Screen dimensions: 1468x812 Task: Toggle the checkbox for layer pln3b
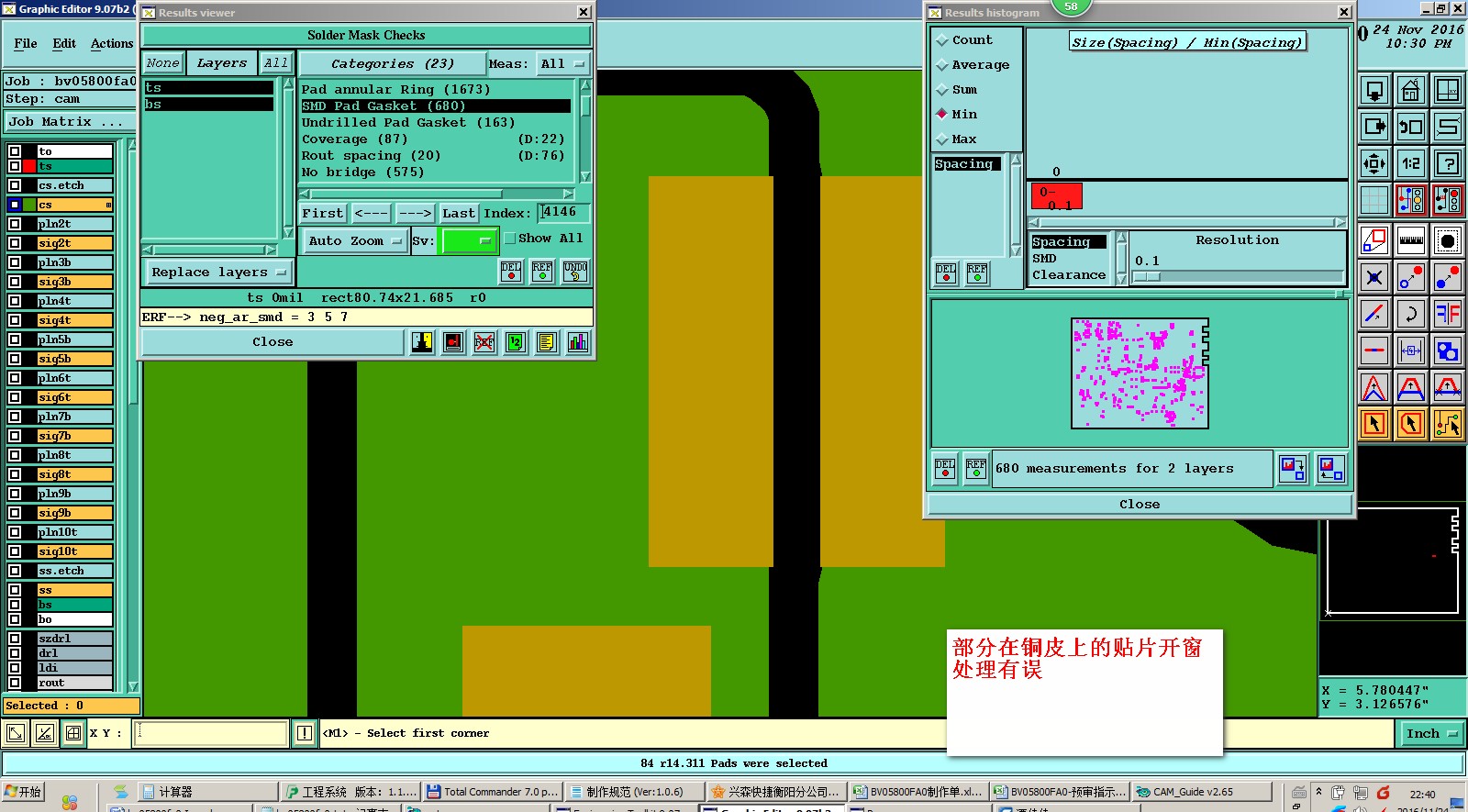(15, 262)
